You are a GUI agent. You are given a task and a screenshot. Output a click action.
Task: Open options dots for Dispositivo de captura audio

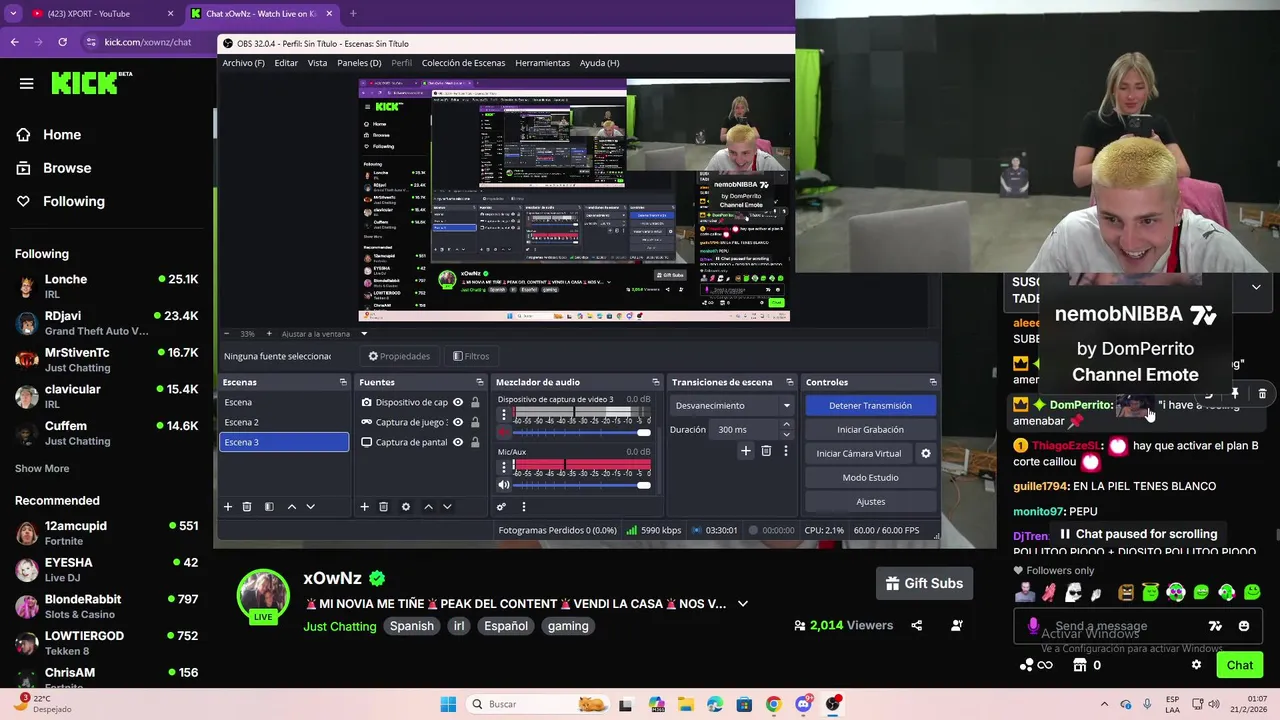point(503,414)
